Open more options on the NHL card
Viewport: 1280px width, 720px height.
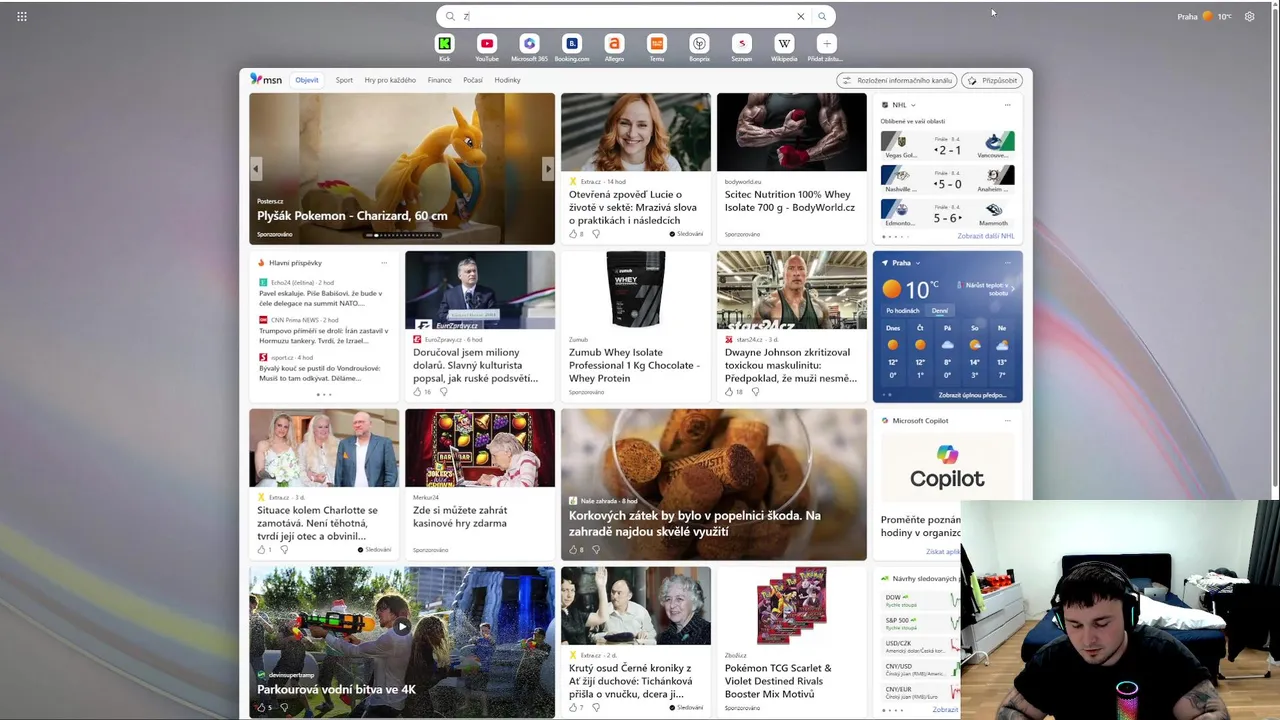pos(1007,105)
